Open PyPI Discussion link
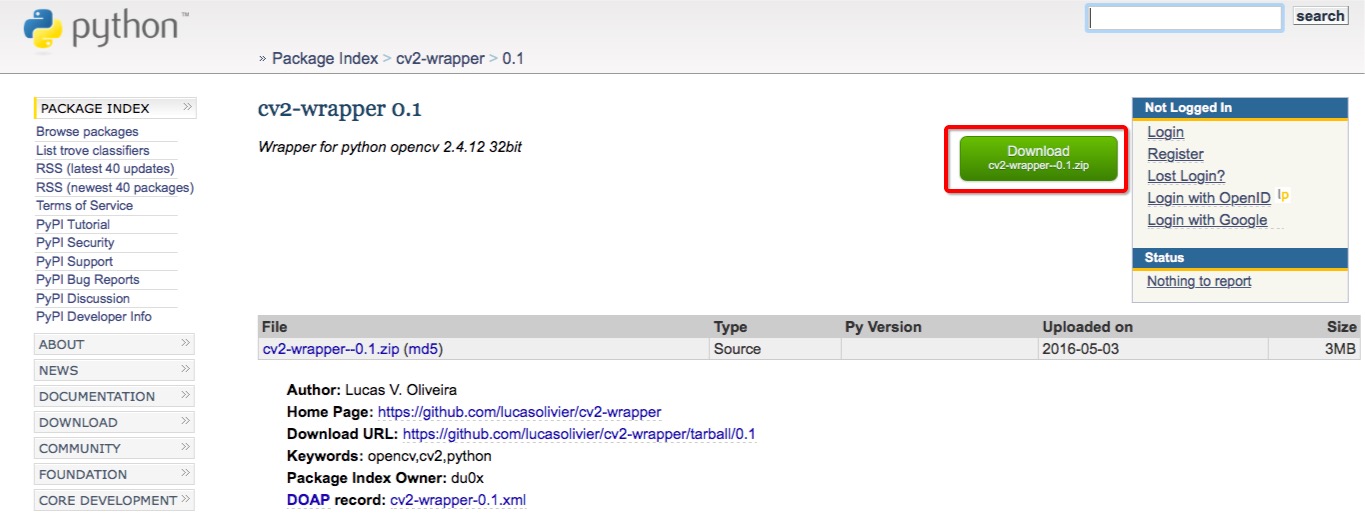 tap(83, 298)
